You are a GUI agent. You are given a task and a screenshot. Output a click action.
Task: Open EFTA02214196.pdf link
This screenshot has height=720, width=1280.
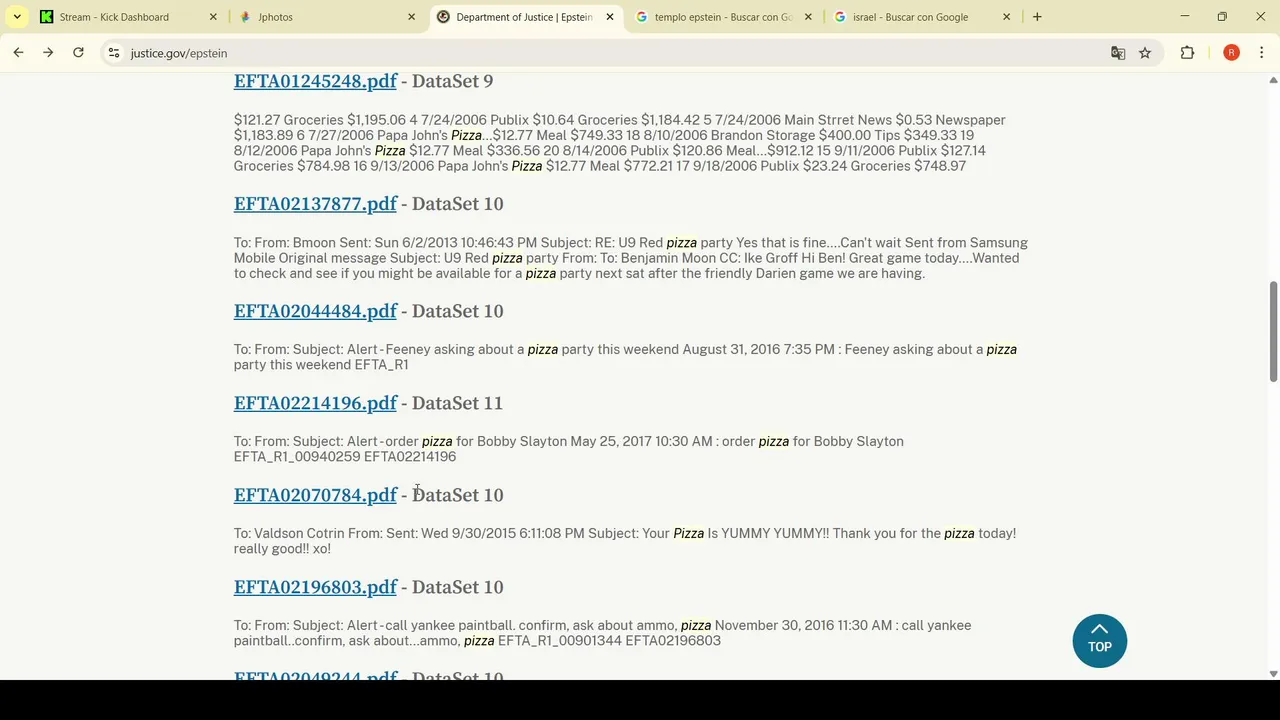coord(315,403)
